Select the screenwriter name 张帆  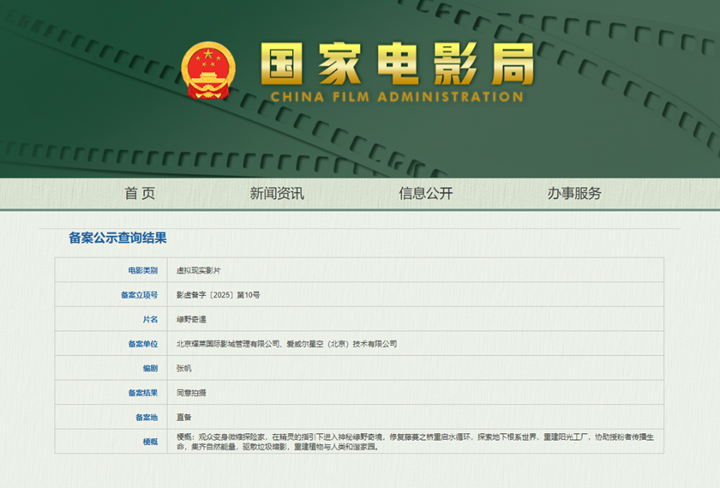click(184, 368)
